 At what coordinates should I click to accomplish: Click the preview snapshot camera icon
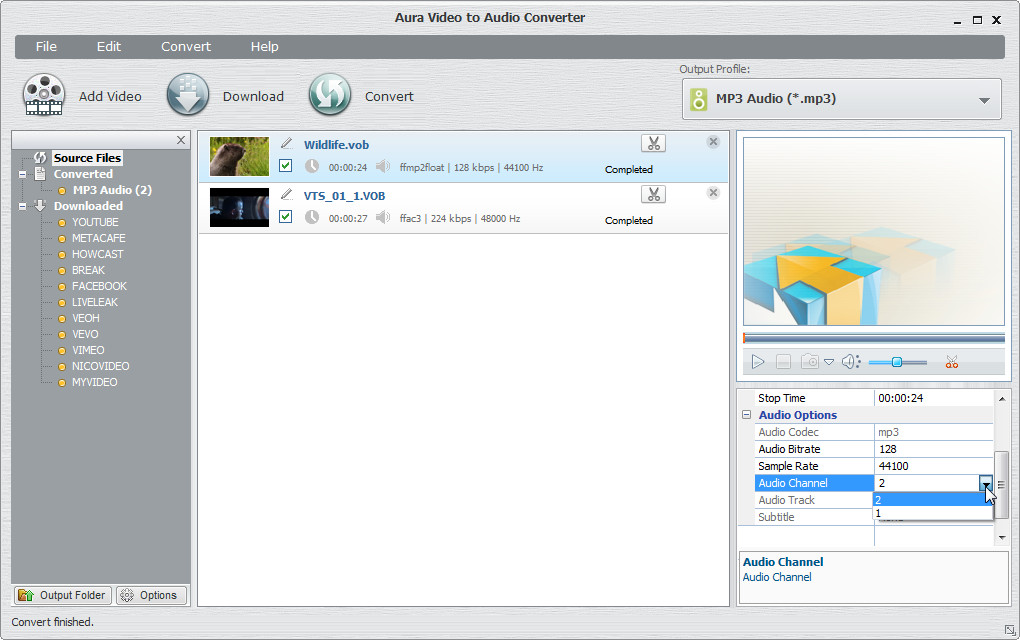[x=809, y=362]
